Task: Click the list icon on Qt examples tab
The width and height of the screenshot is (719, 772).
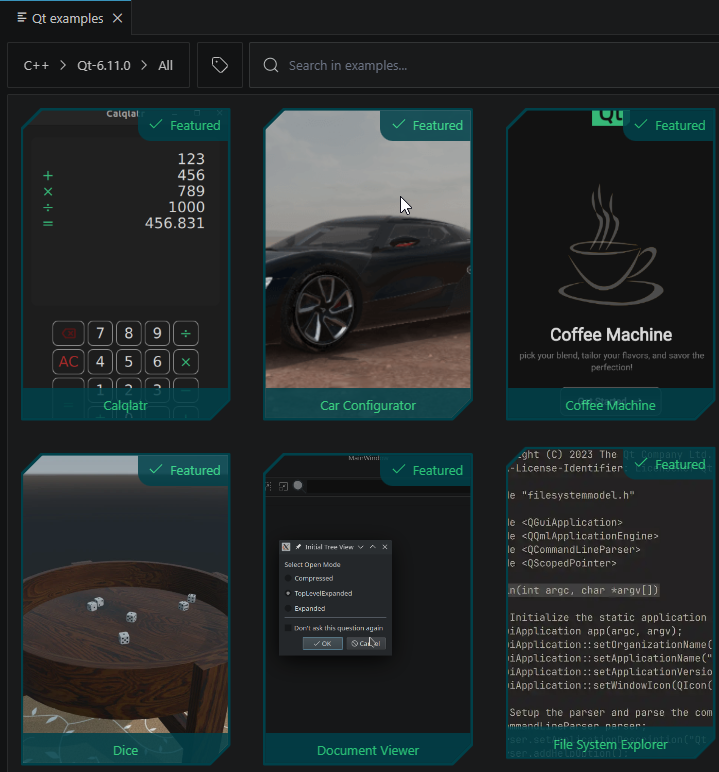Action: [x=22, y=18]
